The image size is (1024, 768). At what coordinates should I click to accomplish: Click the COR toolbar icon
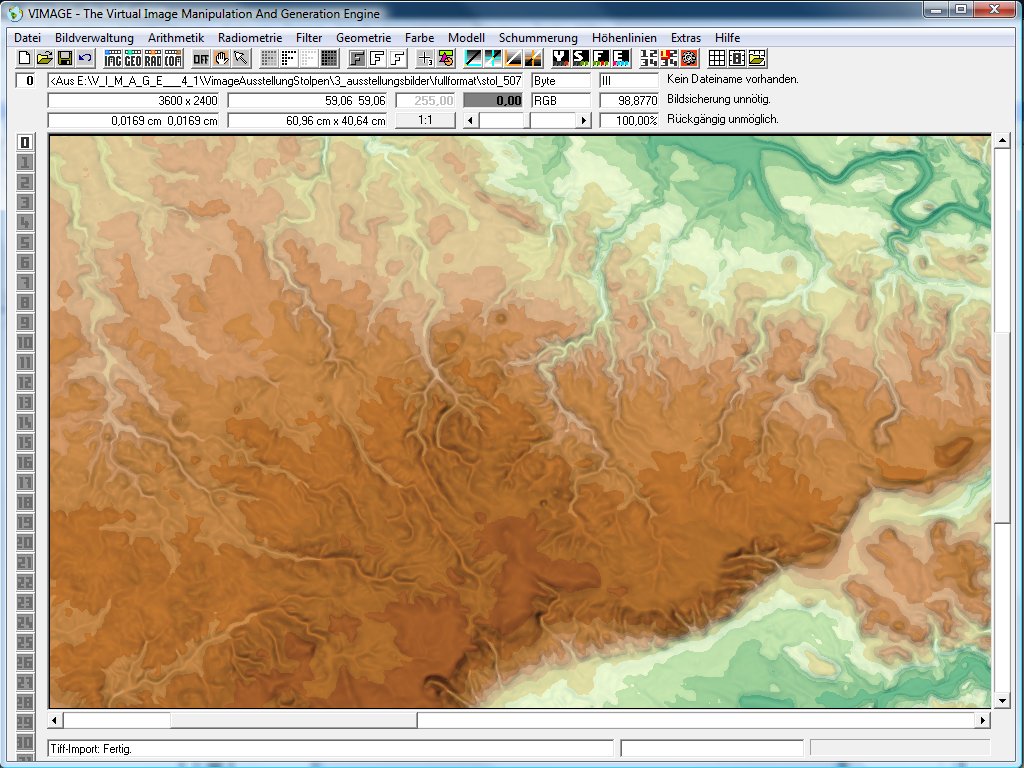click(x=173, y=58)
